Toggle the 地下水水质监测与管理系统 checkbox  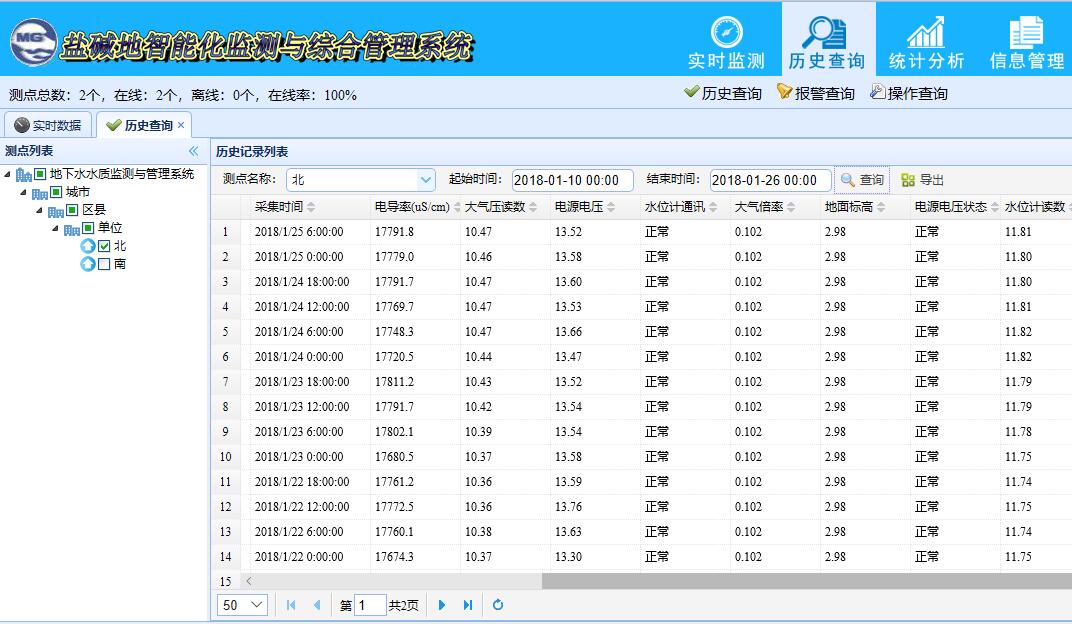(40, 174)
